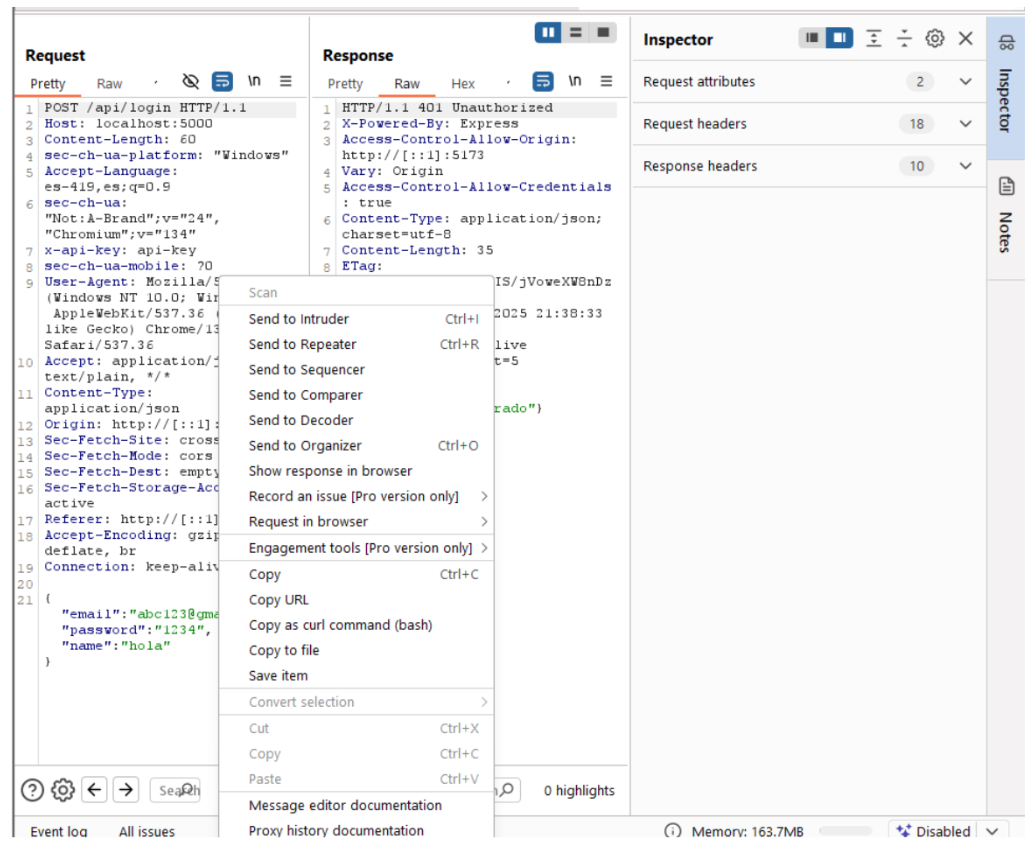Image resolution: width=1036 pixels, height=856 pixels.
Task: Choose Send to Intruder
Action: tap(357, 319)
